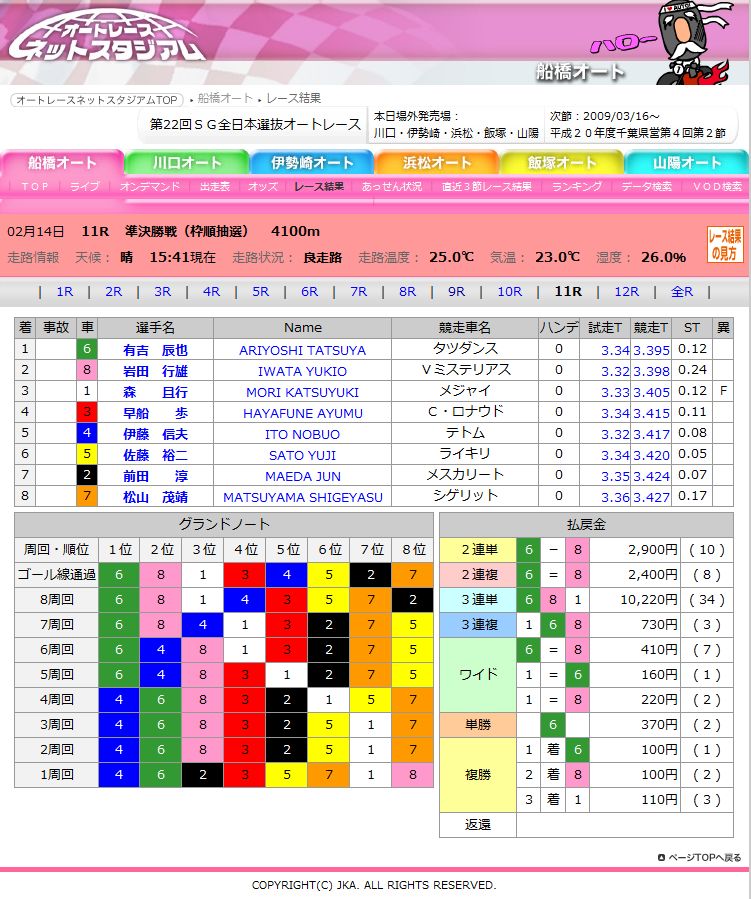Image resolution: width=751 pixels, height=899 pixels.
Task: Click race time 3.427 link
Action: (x=651, y=497)
